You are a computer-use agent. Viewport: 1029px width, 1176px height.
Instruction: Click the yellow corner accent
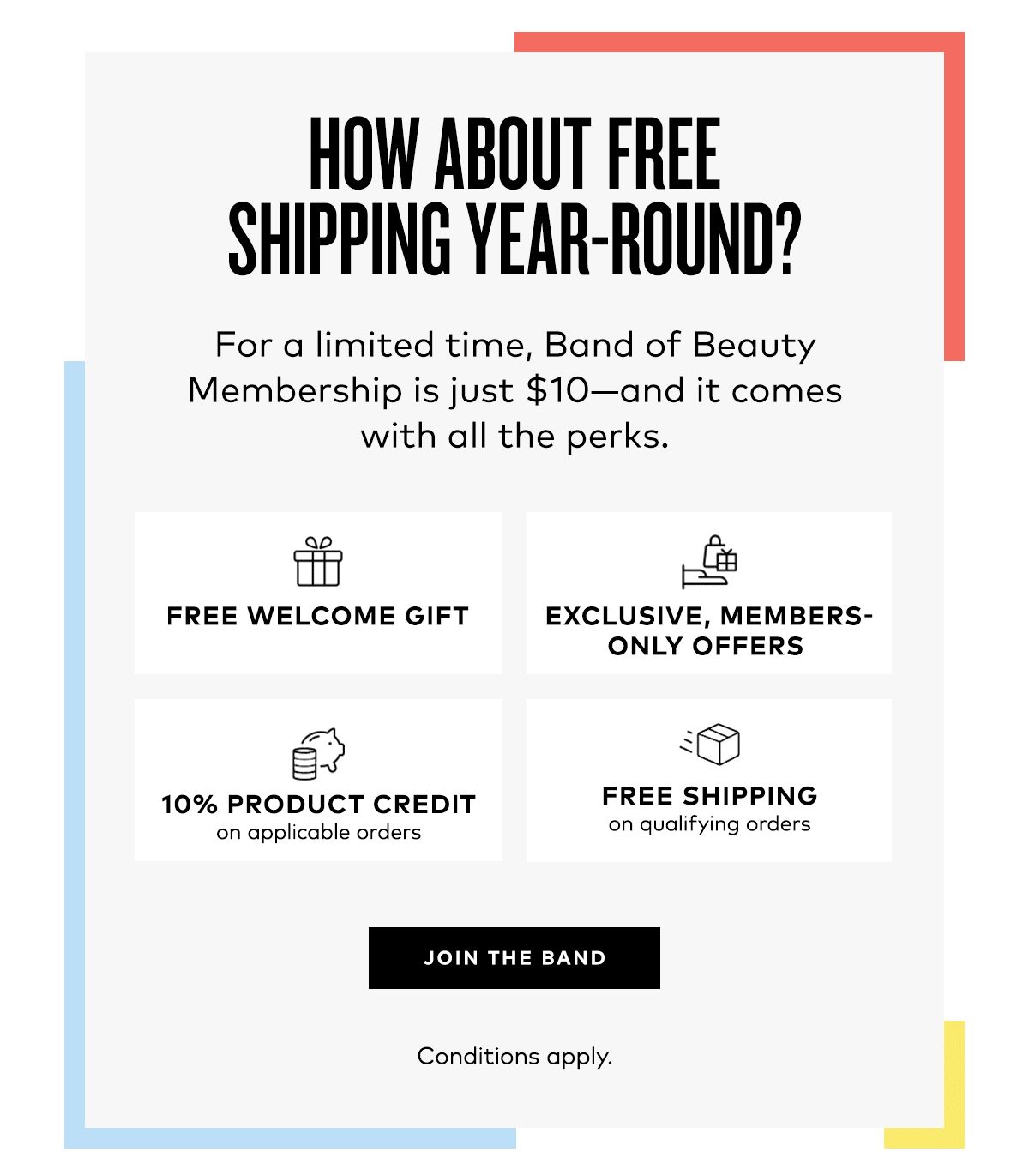[954, 1085]
